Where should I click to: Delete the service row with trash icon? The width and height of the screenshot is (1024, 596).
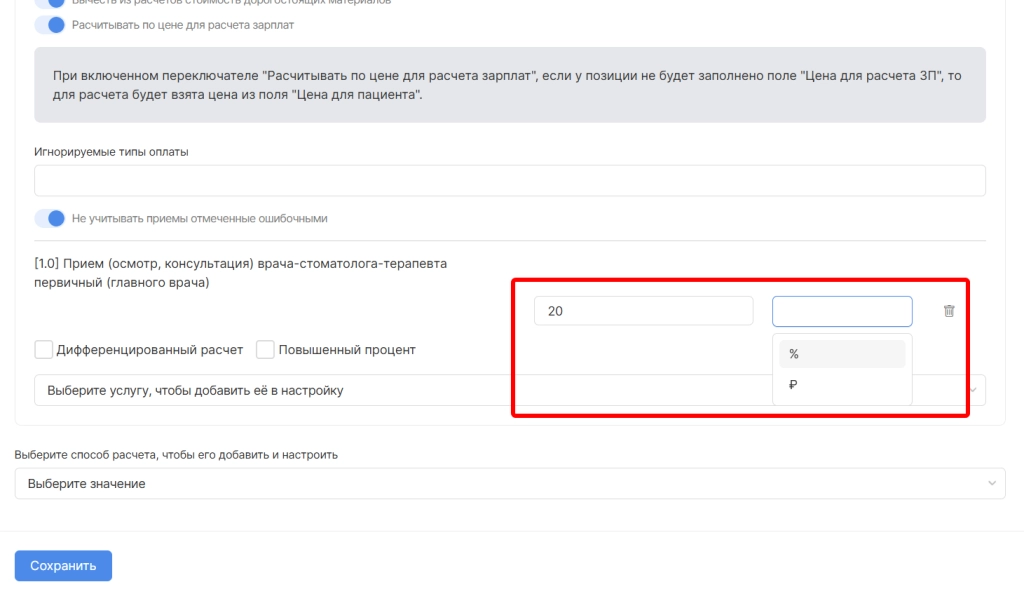(949, 311)
